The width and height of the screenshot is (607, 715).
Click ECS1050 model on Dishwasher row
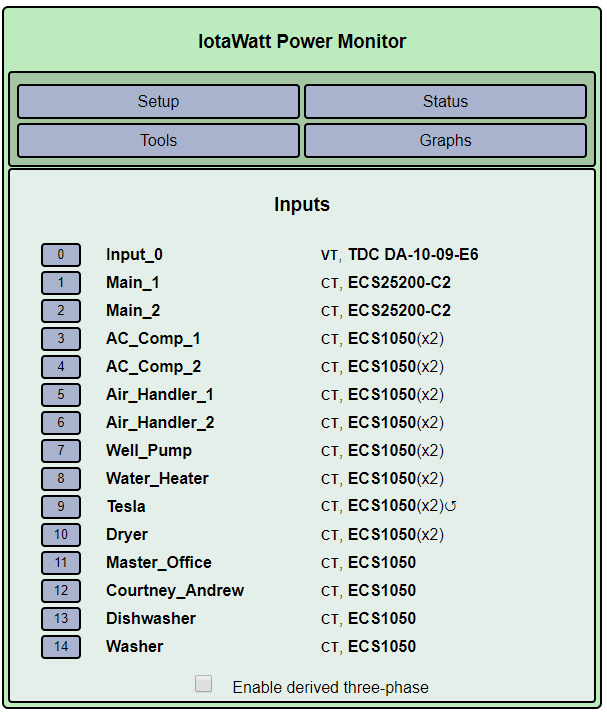coord(382,619)
